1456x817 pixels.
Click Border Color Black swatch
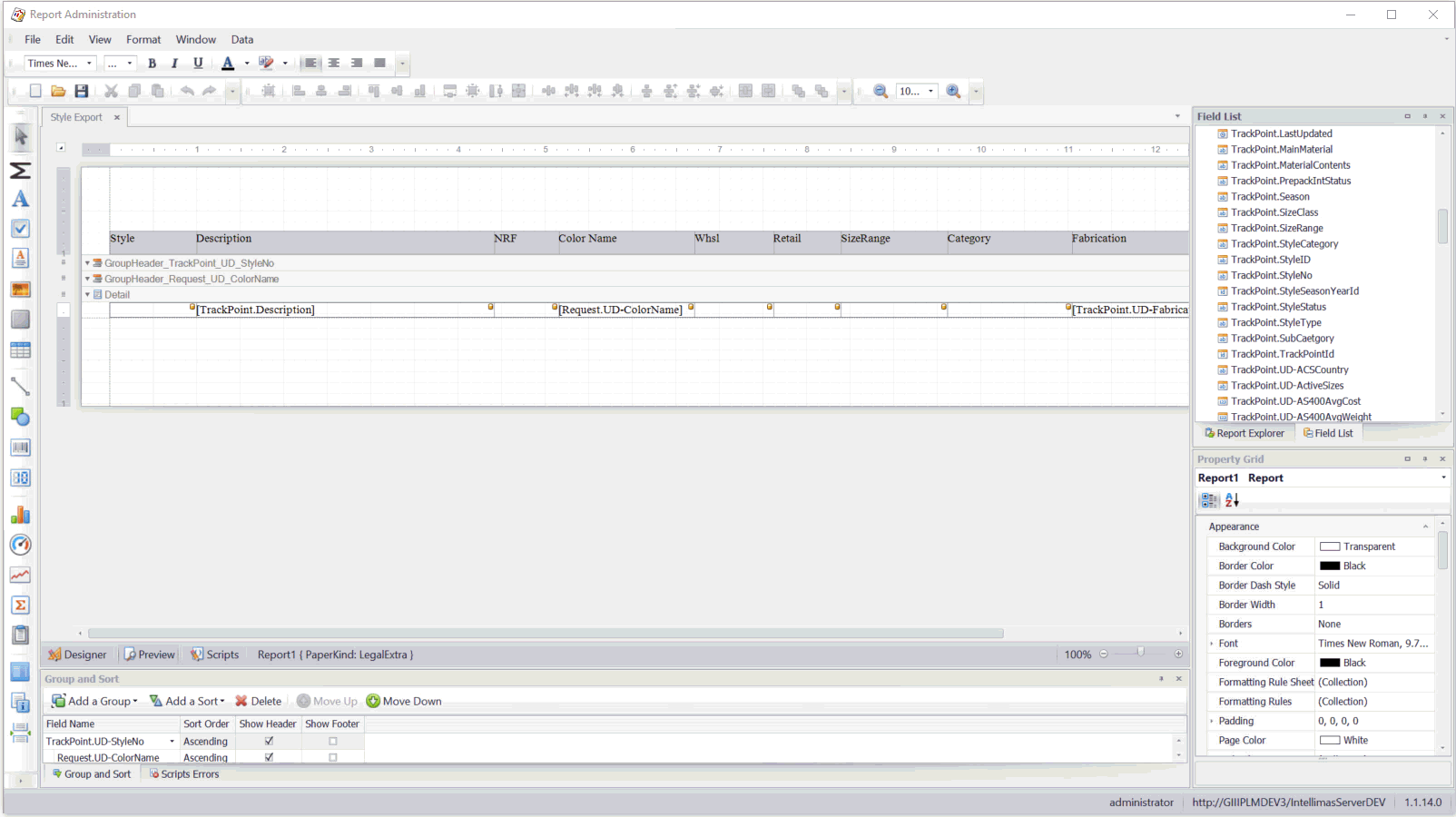[x=1330, y=566]
